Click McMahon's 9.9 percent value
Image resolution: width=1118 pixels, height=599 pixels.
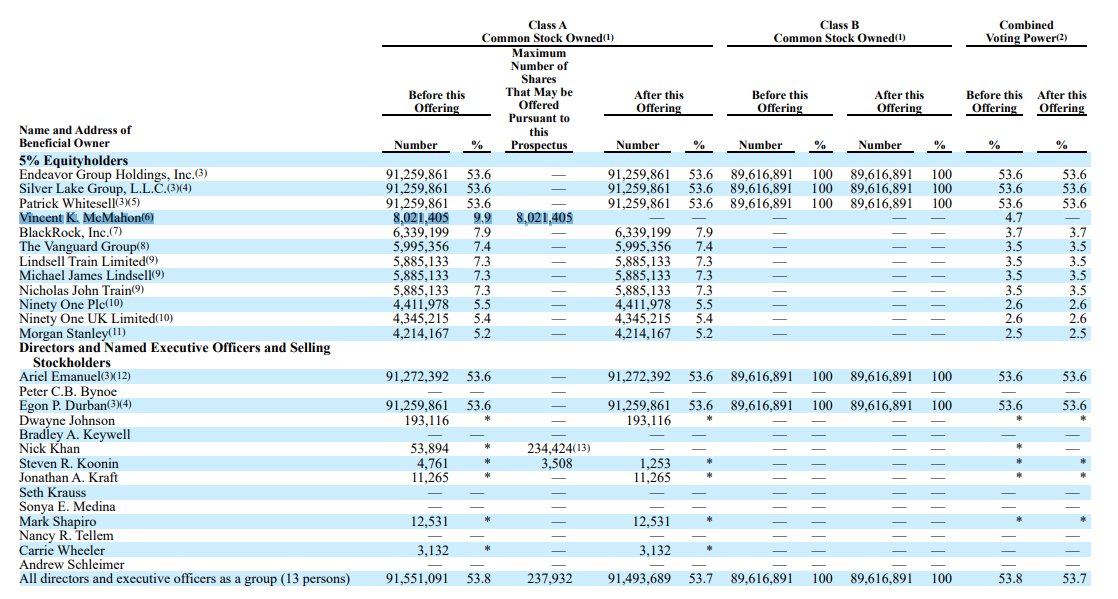[x=482, y=218]
